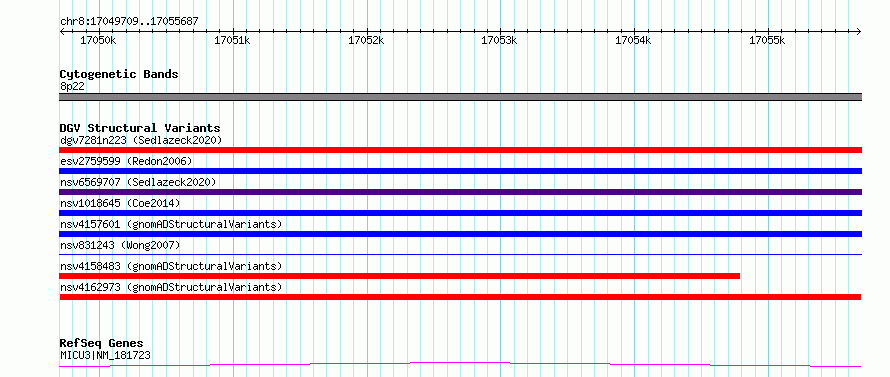Screen dimensions: 890x377
Task: Click the left arrow at ruler start
Action: tap(62, 31)
